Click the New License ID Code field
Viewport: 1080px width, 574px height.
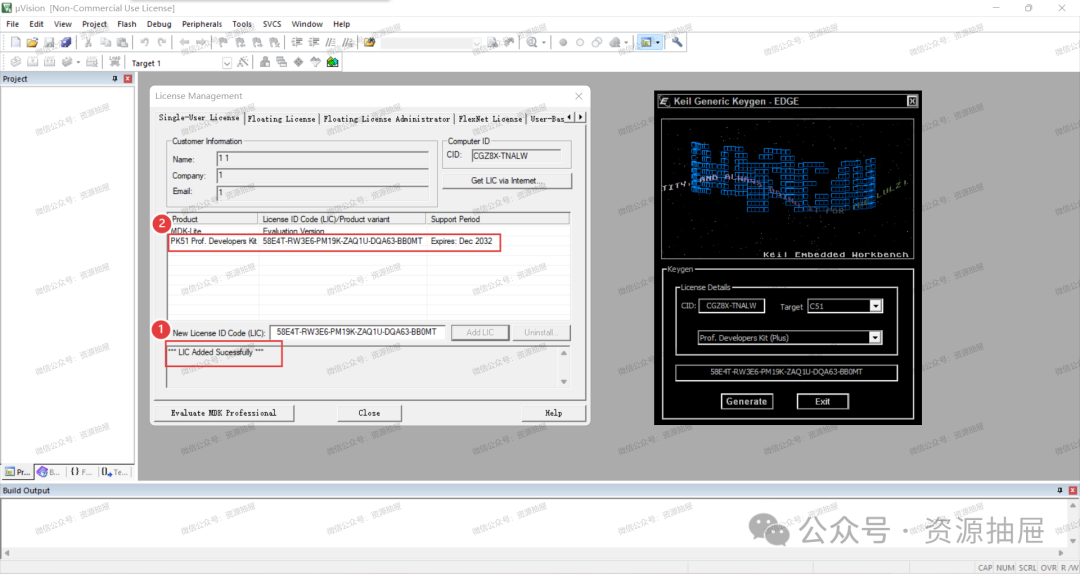[357, 332]
